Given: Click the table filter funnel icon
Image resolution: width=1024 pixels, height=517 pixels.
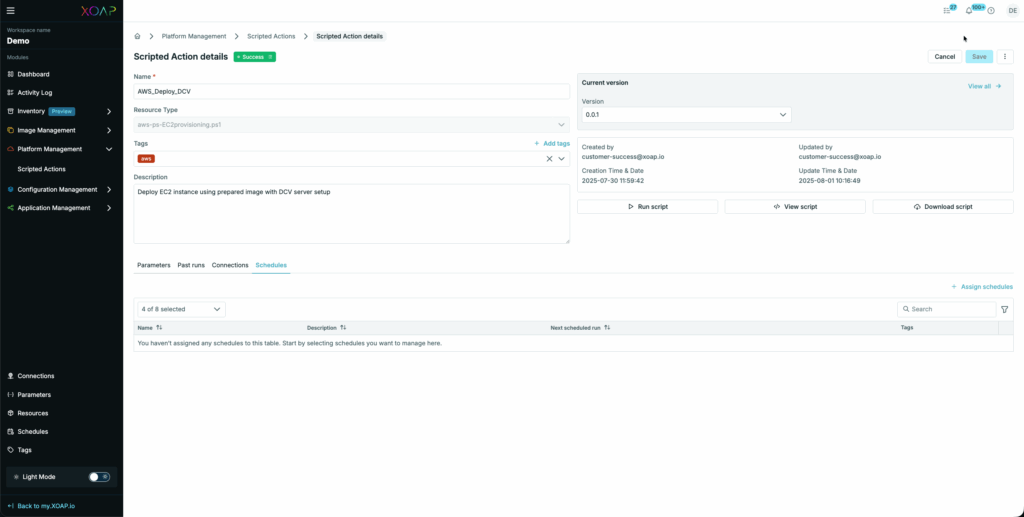Looking at the screenshot, I should click(x=1005, y=310).
